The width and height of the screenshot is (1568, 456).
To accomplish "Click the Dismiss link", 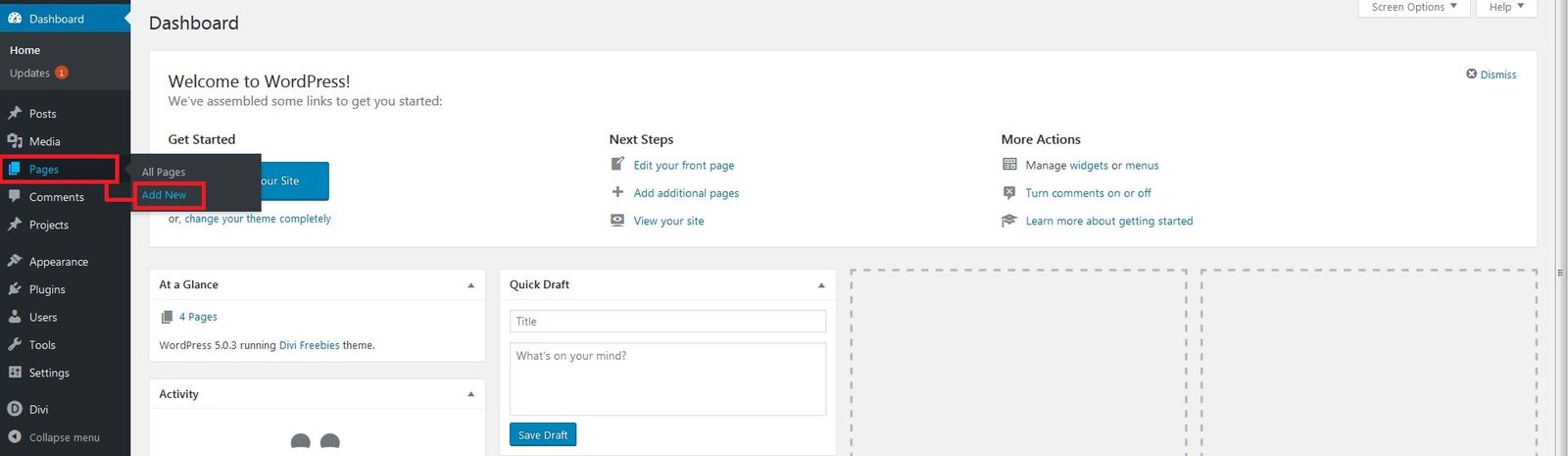I will (x=1498, y=75).
